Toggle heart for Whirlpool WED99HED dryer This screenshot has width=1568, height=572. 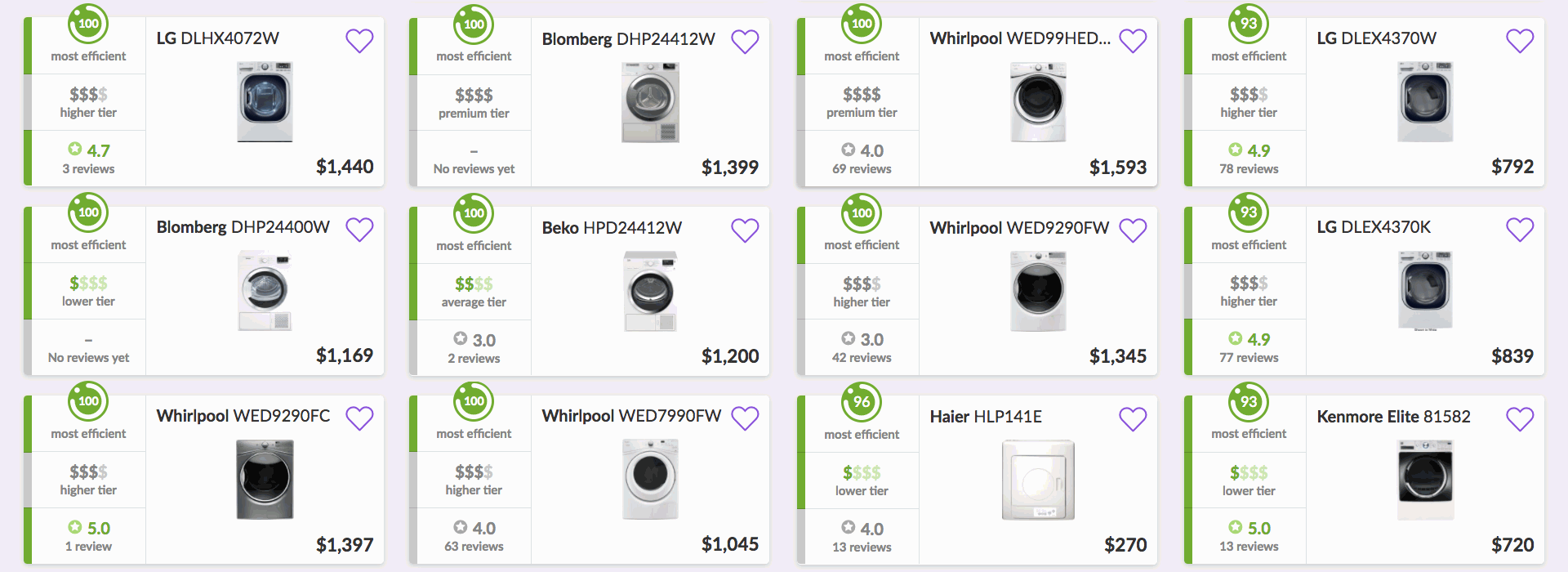[1133, 41]
